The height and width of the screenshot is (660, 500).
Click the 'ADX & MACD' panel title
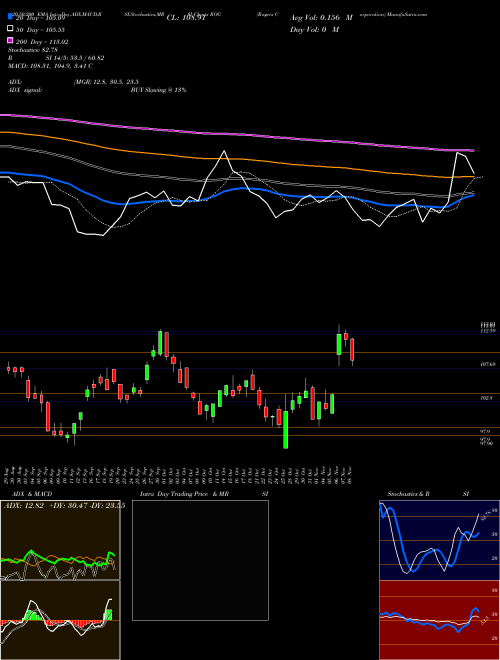click(32, 494)
